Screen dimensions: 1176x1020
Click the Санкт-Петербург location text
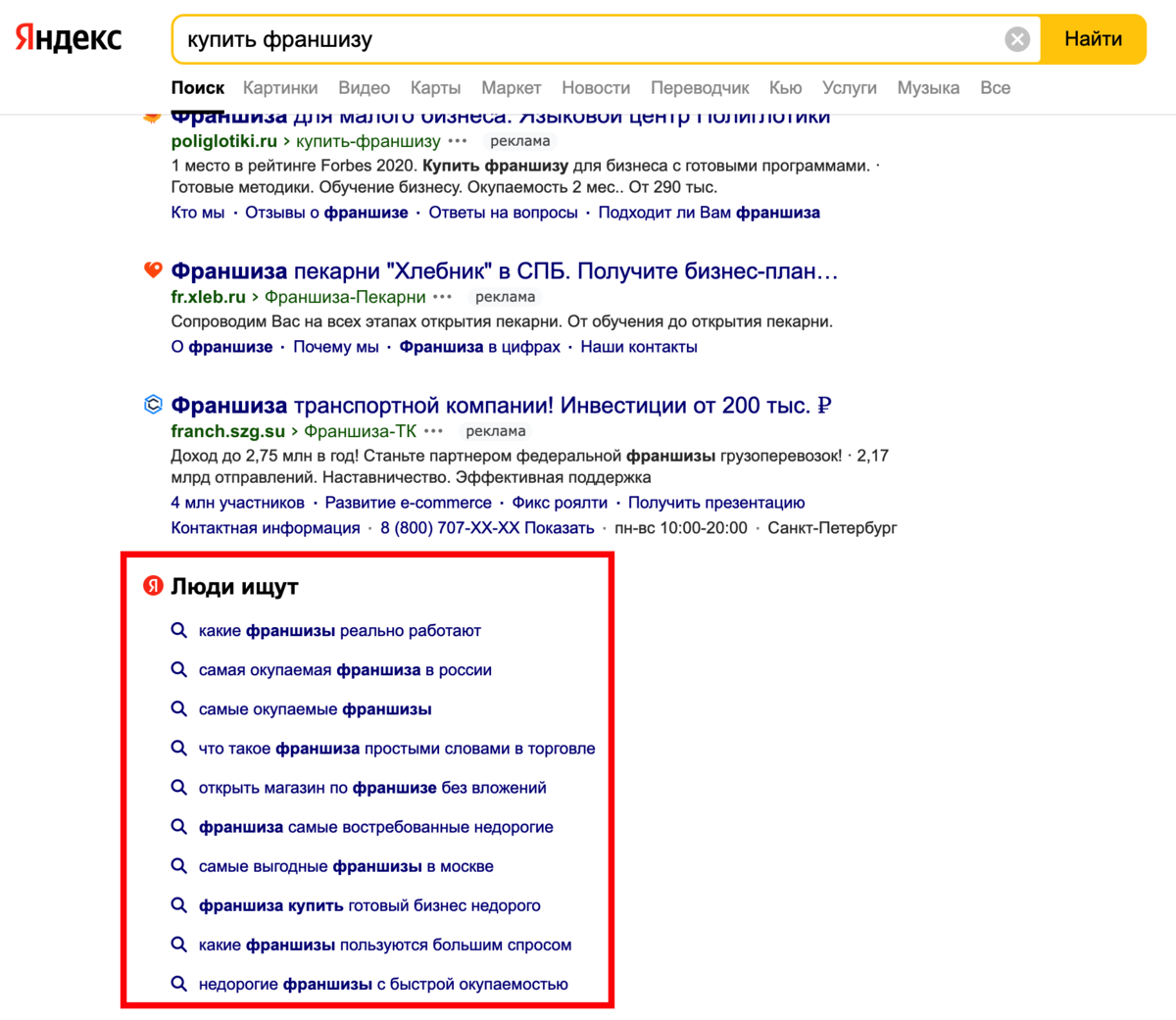tap(832, 528)
